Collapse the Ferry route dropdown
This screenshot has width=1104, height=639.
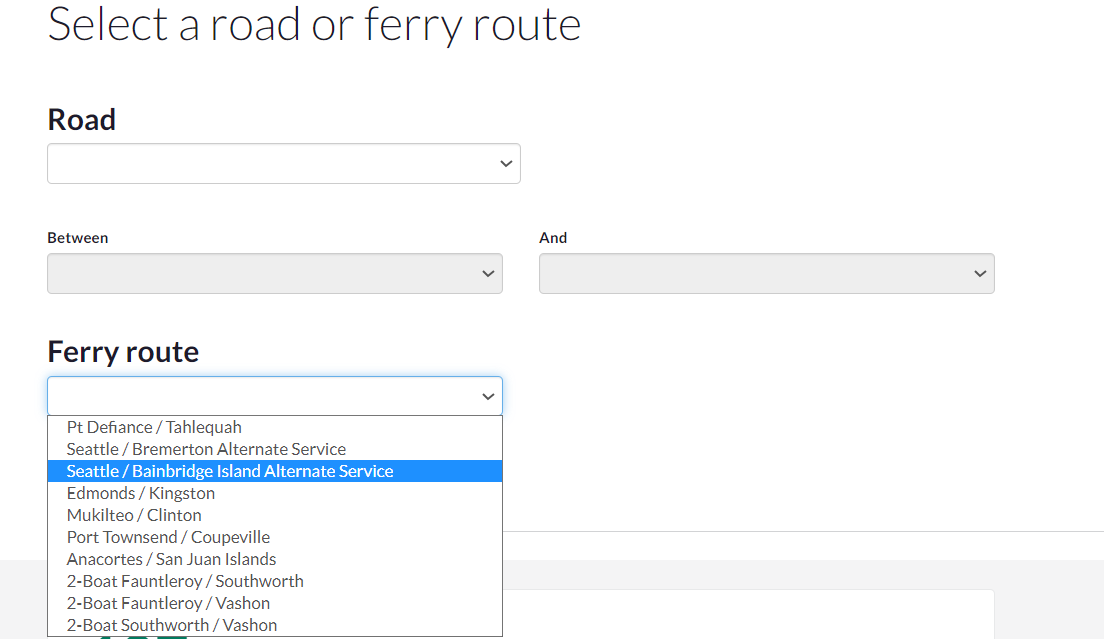274,396
